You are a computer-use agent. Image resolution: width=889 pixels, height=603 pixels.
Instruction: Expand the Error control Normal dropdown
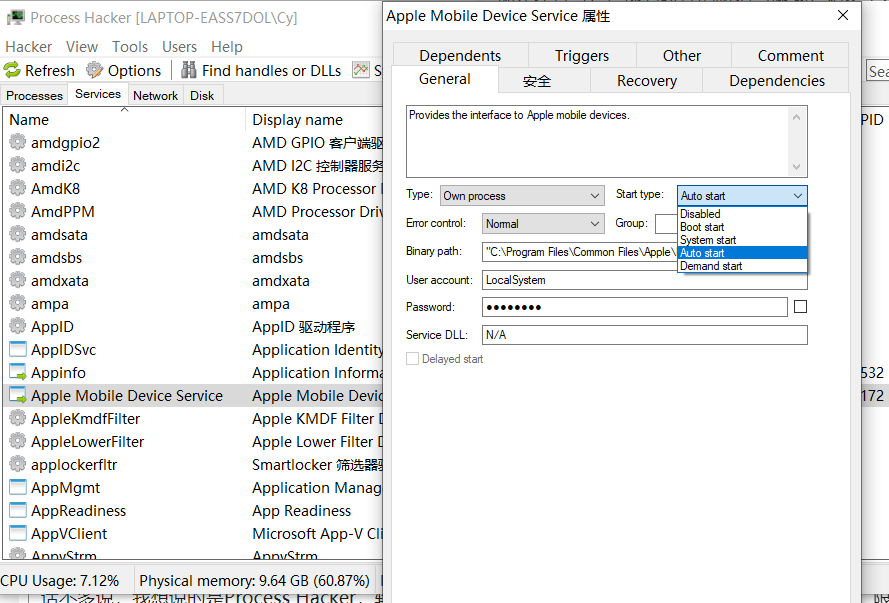pos(543,224)
